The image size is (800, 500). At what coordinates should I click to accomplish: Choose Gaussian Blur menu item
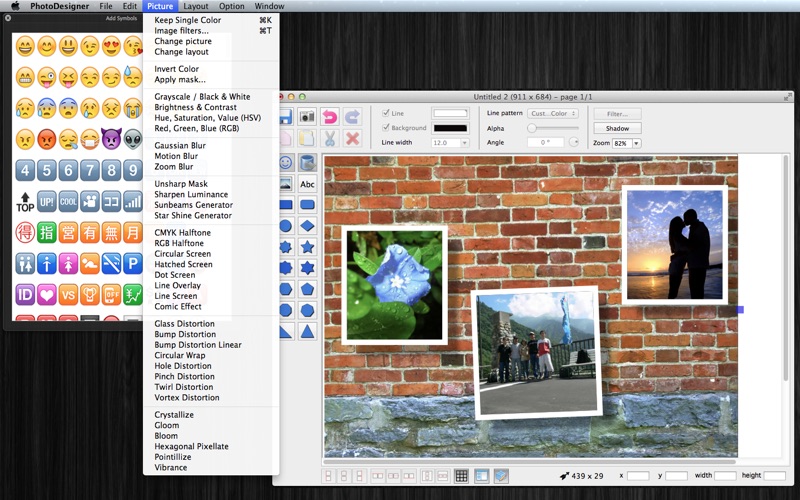tap(211, 145)
